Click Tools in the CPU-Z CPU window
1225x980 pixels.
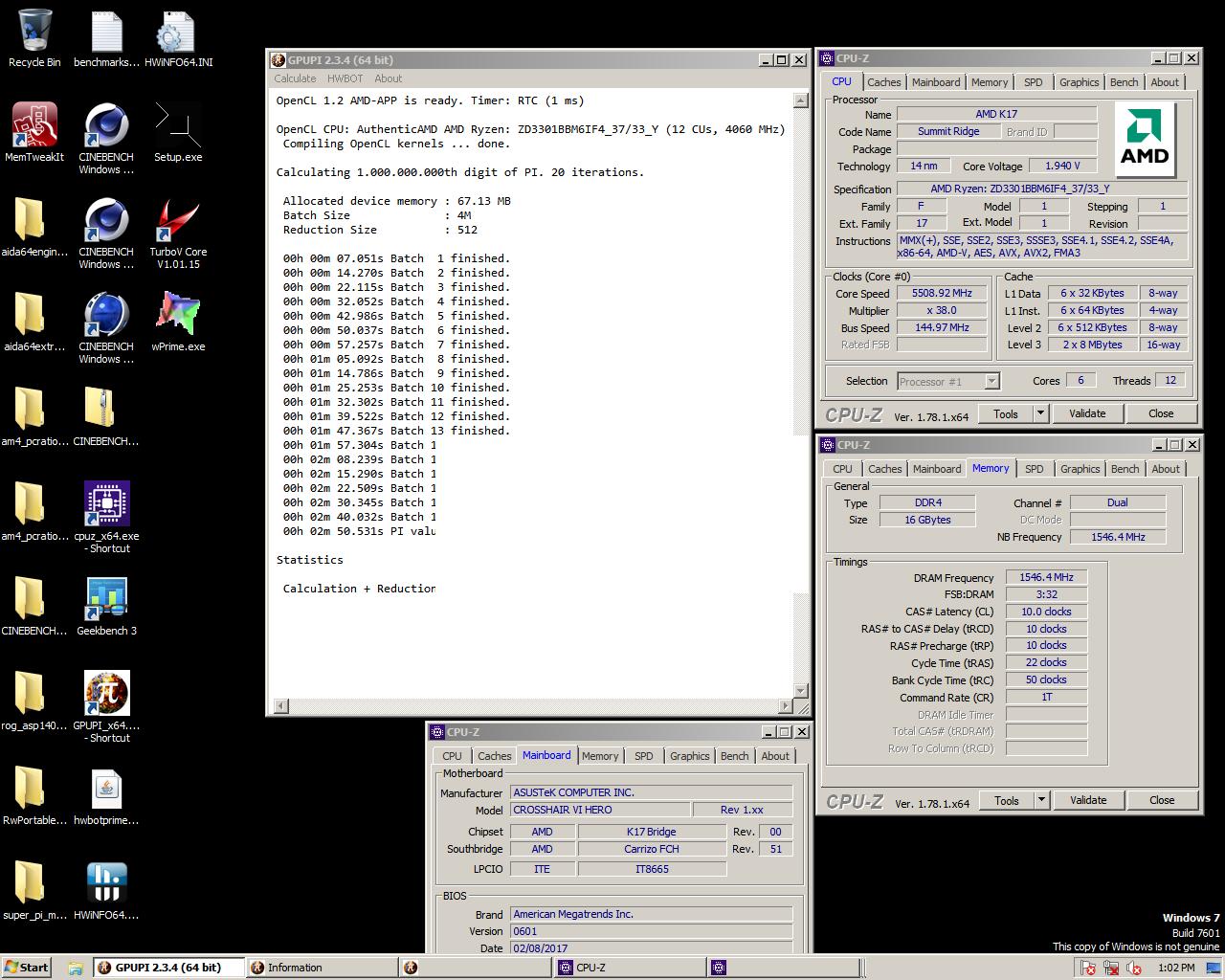click(1006, 413)
